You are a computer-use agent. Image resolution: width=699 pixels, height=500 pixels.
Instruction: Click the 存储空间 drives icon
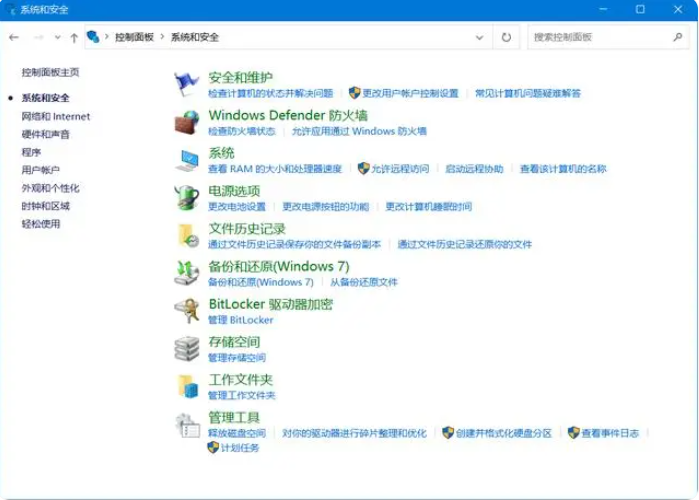[187, 348]
